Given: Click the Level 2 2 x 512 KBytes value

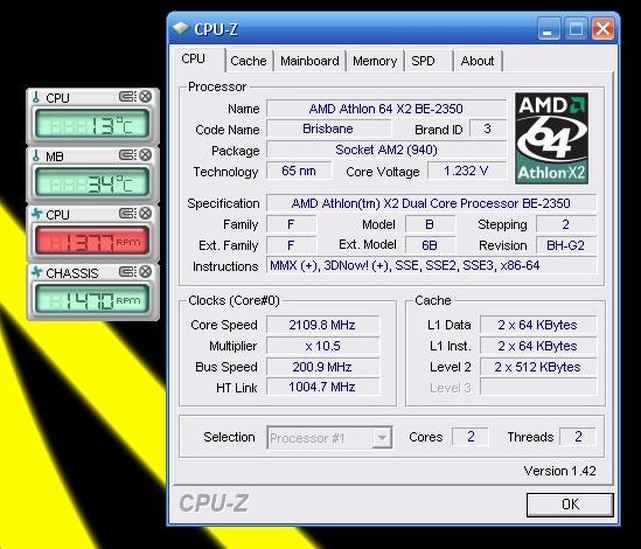Looking at the screenshot, I should coord(538,367).
